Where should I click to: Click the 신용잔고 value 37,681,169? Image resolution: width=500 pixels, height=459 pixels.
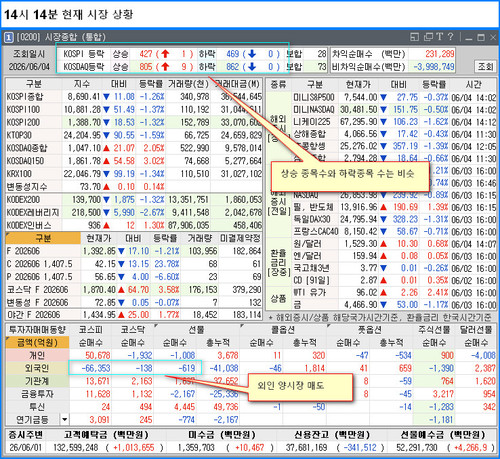coord(306,448)
